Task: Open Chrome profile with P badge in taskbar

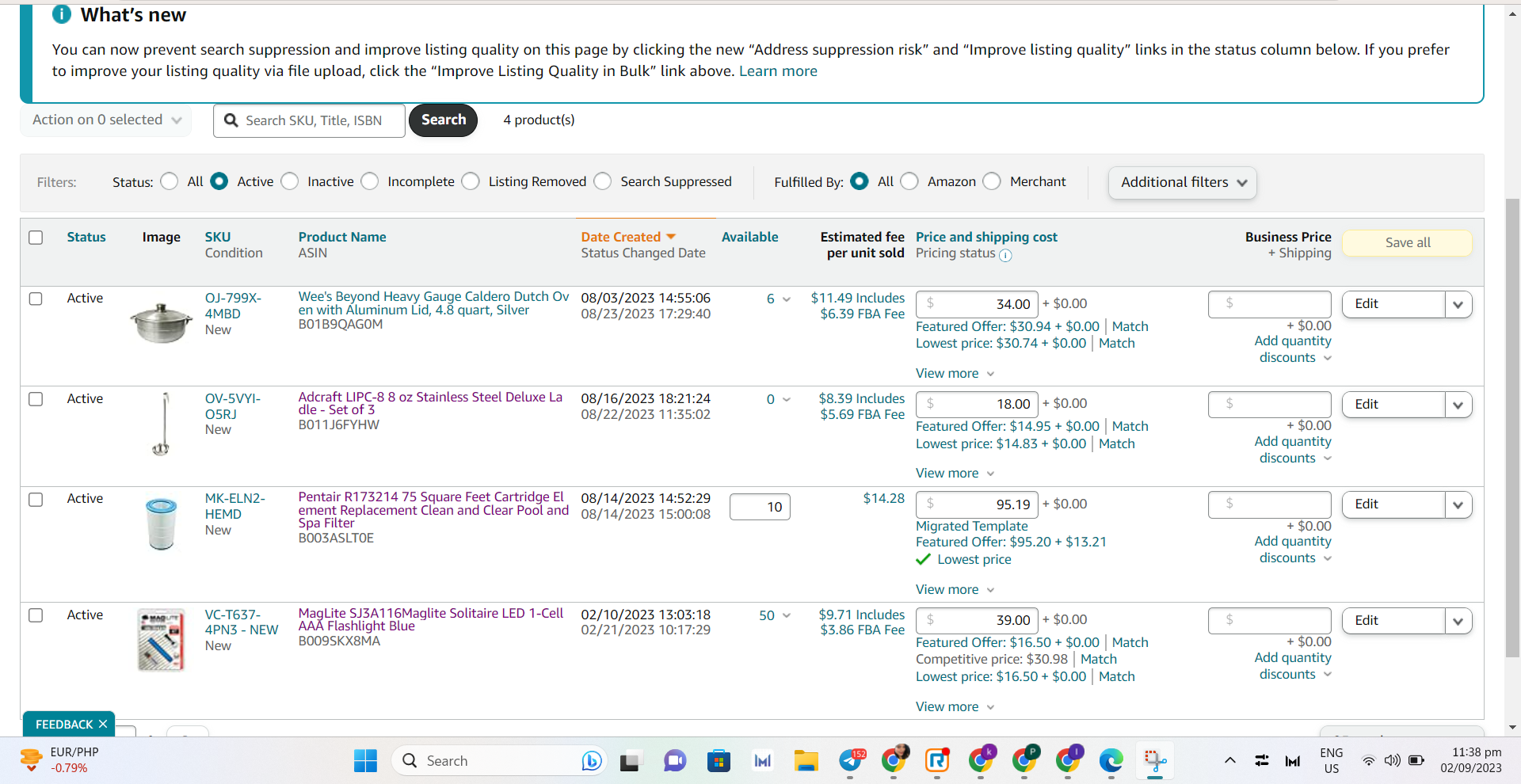Action: pyautogui.click(x=1024, y=761)
